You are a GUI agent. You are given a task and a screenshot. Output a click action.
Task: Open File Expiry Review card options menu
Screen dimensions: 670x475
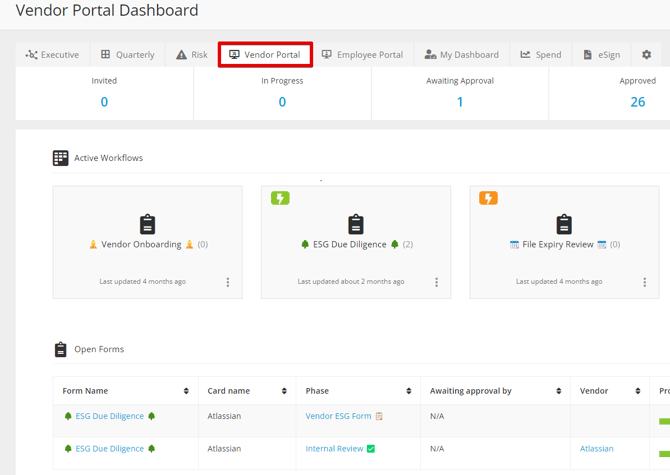tap(644, 282)
